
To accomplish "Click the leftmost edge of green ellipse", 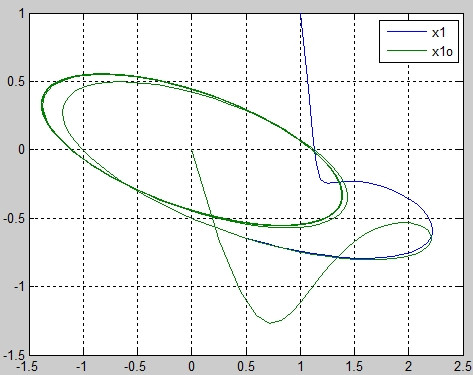I will pos(42,106).
